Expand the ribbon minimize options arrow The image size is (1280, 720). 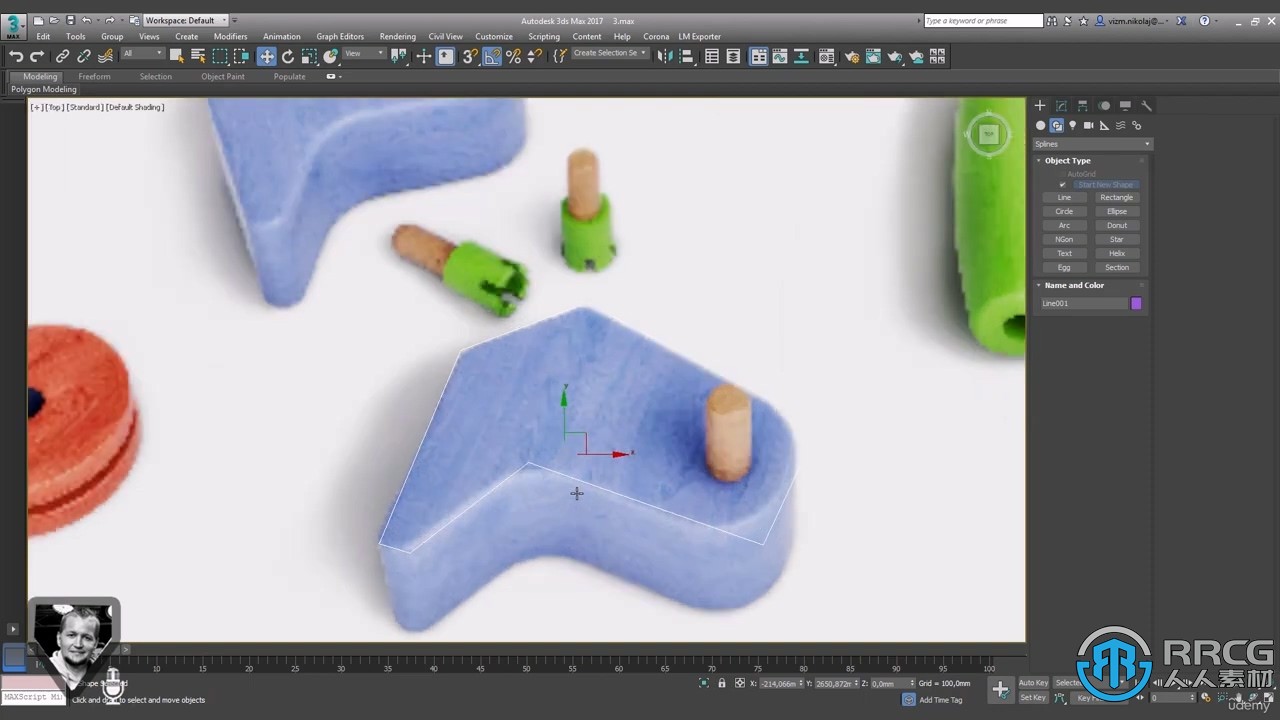[340, 76]
